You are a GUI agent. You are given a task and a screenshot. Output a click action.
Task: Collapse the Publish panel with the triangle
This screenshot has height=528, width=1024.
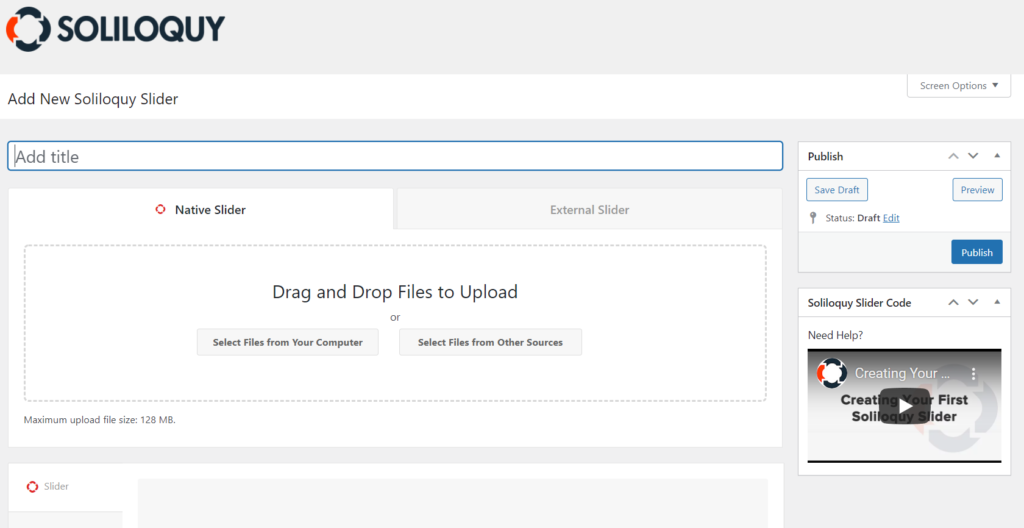point(997,156)
